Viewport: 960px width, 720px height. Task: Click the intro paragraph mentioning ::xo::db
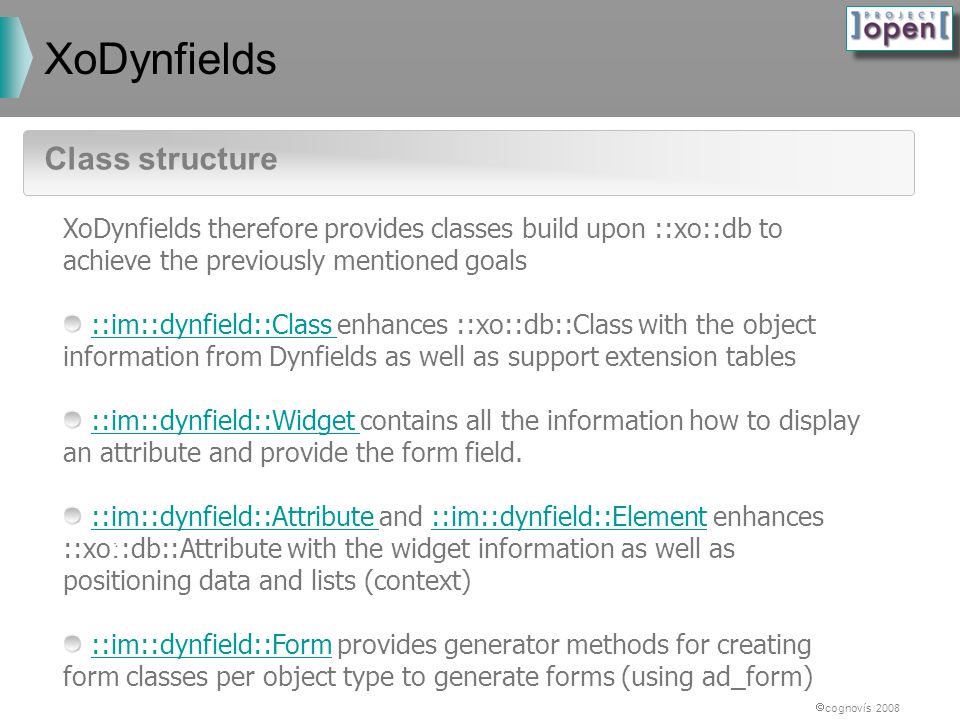coord(422,244)
